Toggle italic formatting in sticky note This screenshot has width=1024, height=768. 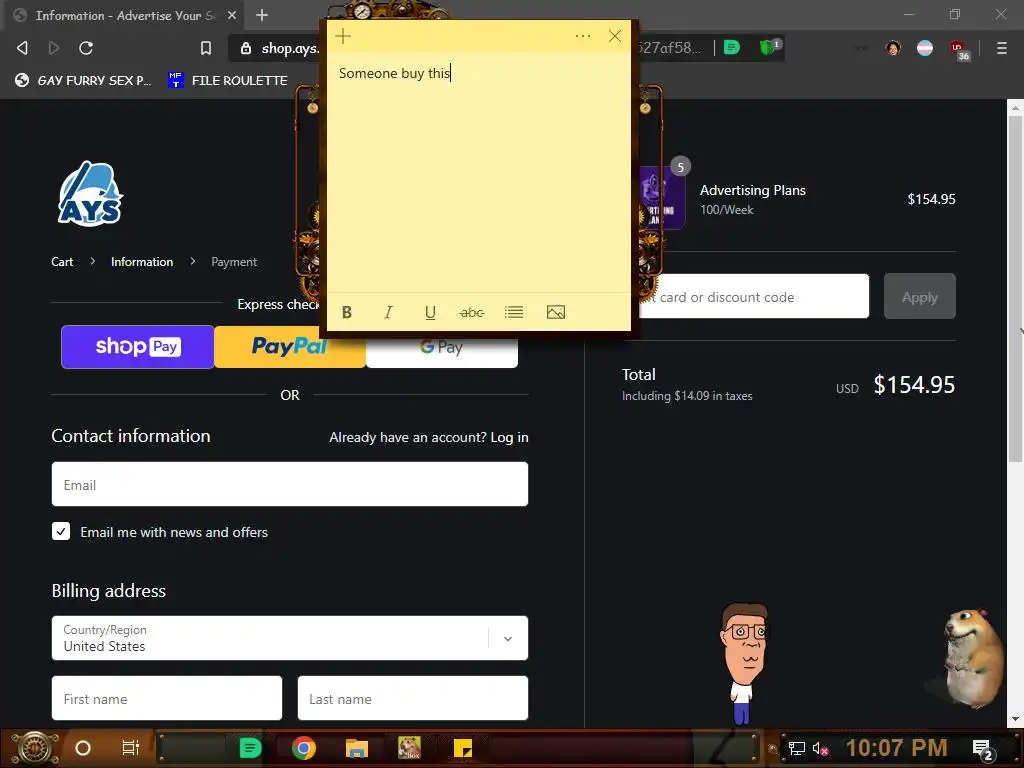(388, 312)
